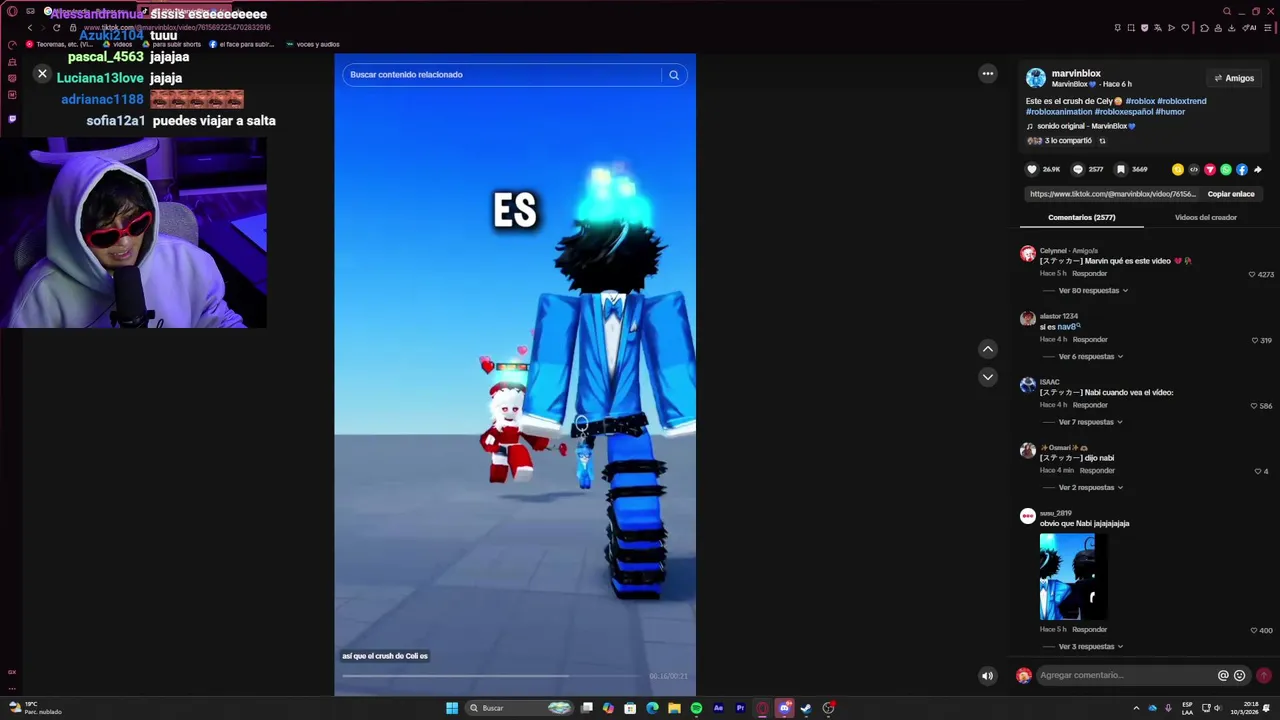Screen dimensions: 1280x720
Task: Open Adobe After Effects from the taskbar
Action: (718, 708)
